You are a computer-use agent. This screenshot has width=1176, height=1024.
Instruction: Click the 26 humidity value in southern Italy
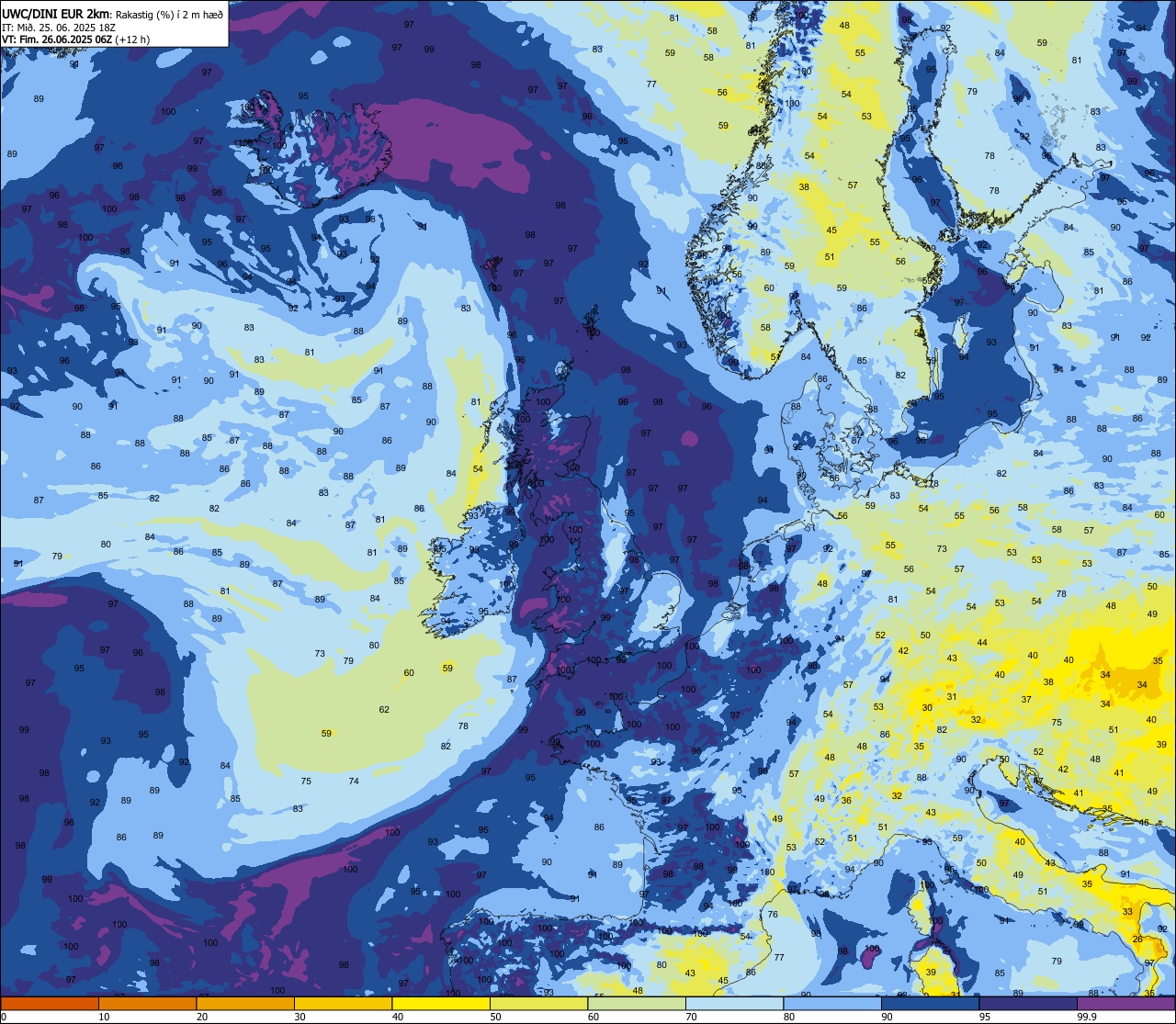tap(1136, 939)
